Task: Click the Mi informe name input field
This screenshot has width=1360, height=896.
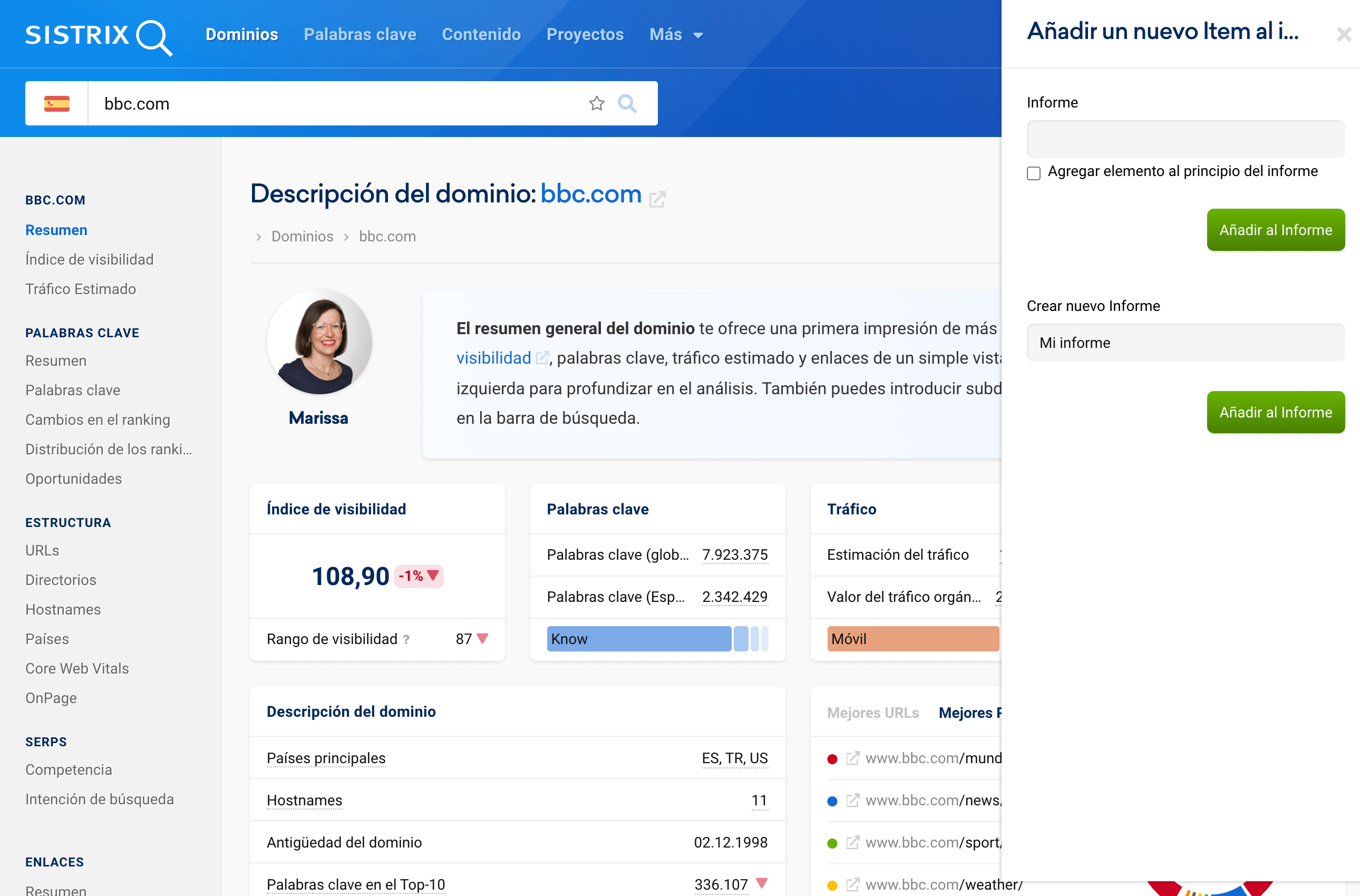Action: coord(1185,343)
